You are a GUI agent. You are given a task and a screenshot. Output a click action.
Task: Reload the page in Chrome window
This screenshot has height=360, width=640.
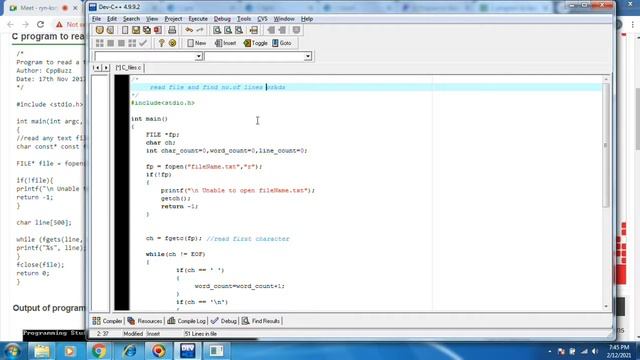(40, 24)
